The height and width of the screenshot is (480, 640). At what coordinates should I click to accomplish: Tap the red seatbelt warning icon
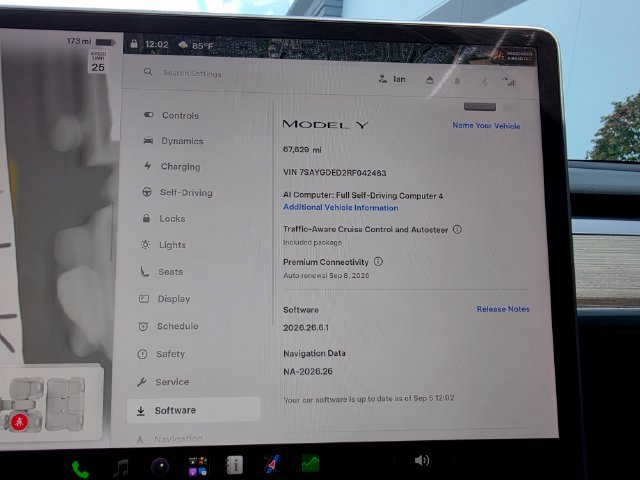pyautogui.click(x=20, y=422)
